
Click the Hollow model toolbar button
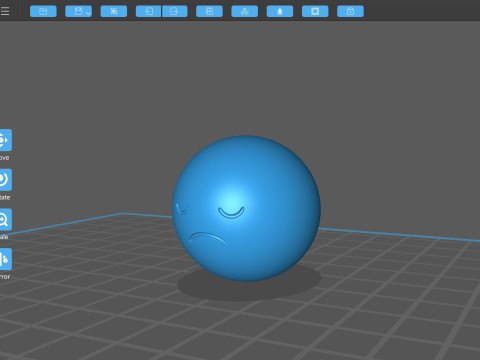pos(280,11)
